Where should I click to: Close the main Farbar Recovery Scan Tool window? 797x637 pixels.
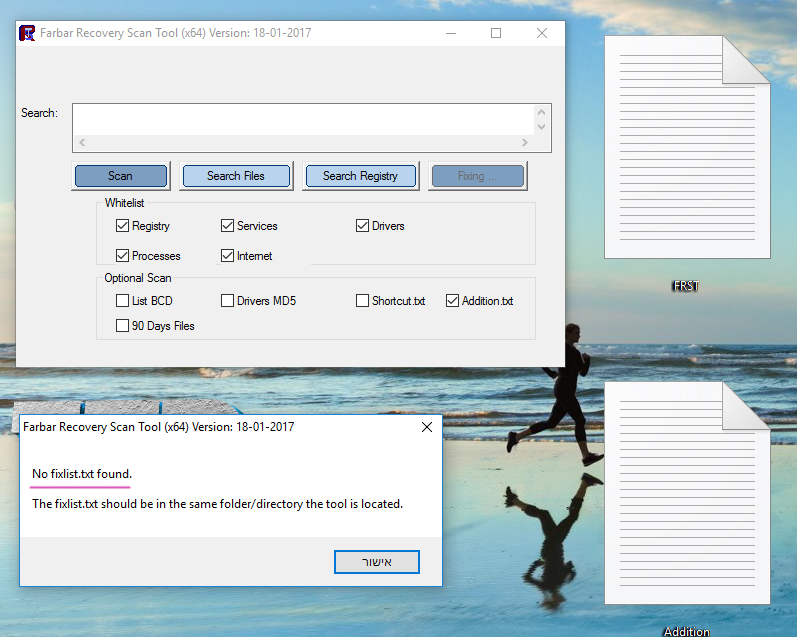click(x=542, y=34)
